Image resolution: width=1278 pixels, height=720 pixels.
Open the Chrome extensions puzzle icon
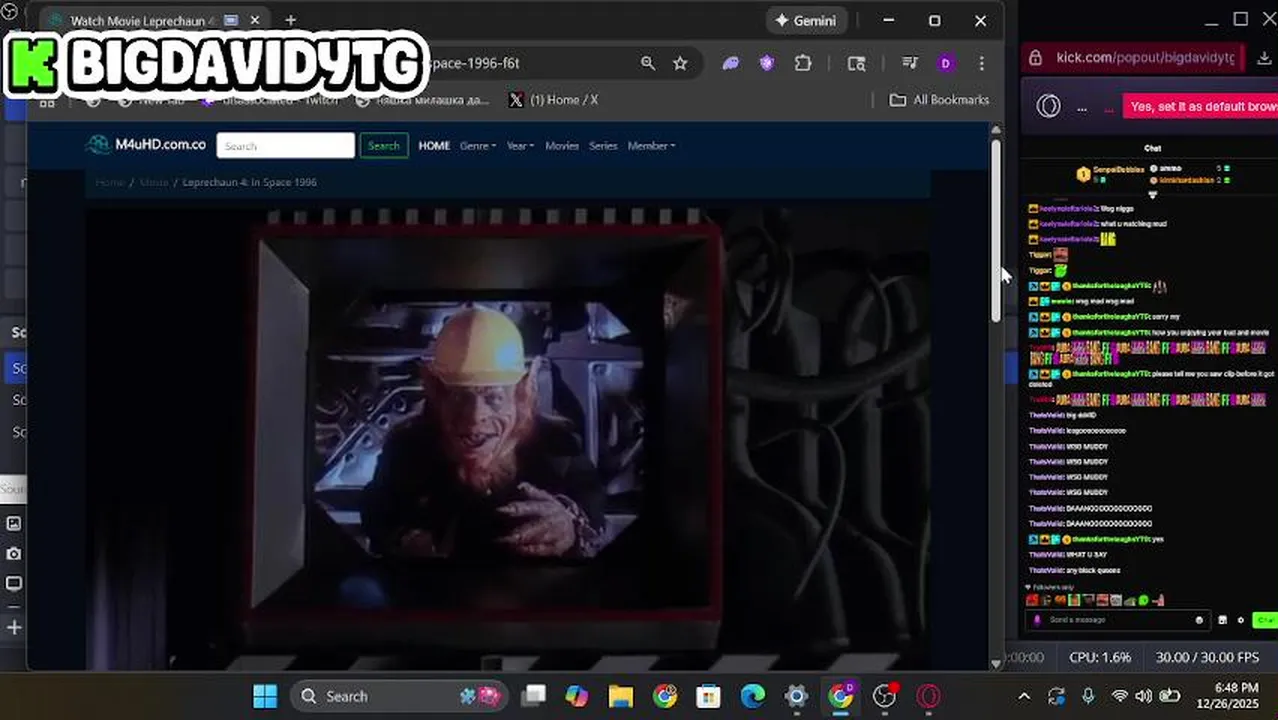pyautogui.click(x=803, y=63)
